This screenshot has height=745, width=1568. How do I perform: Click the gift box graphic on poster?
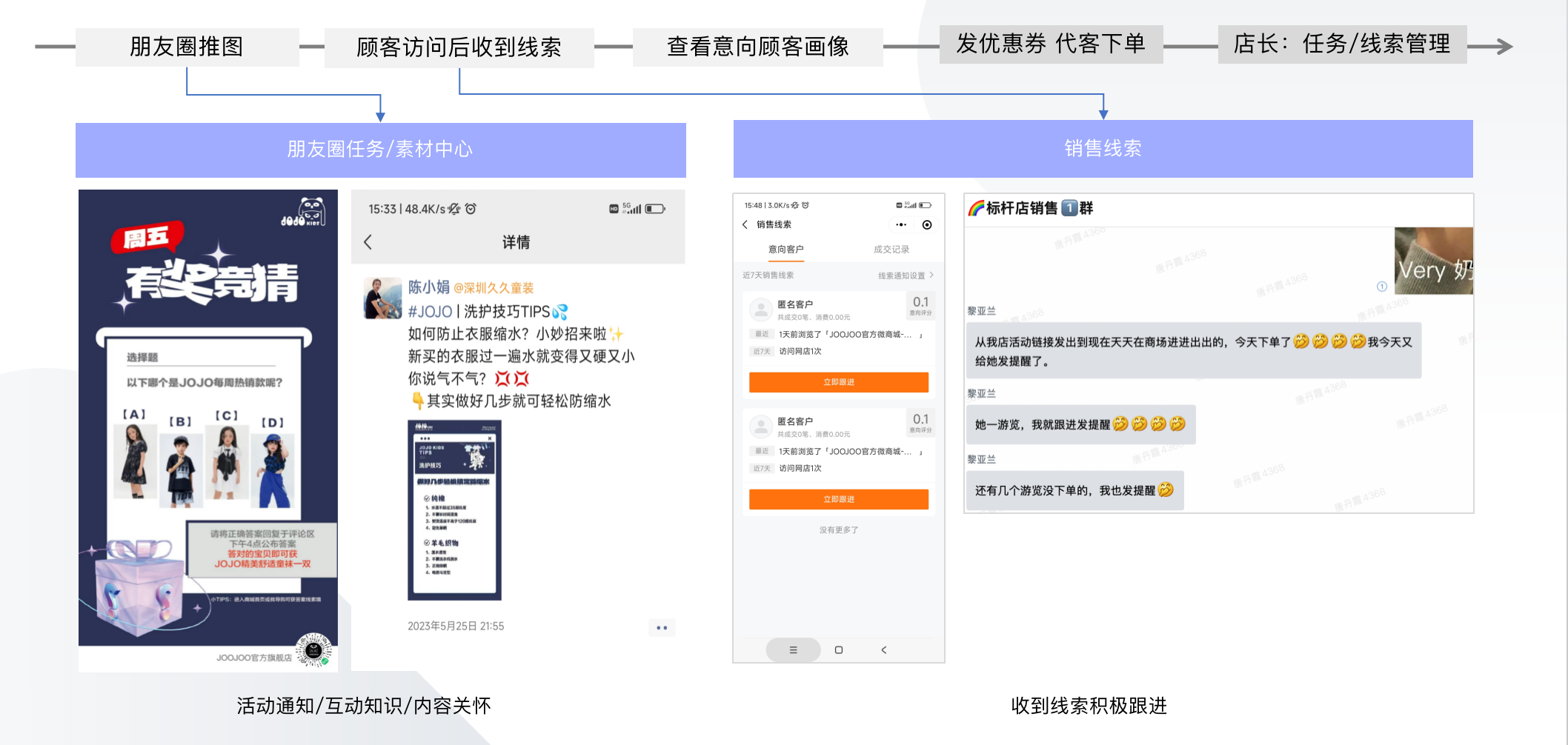coord(141,587)
